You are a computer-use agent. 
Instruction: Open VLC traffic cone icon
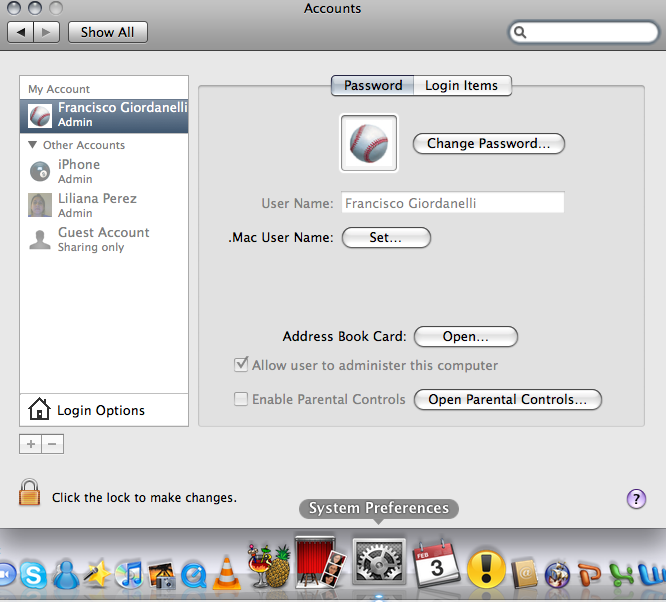click(x=226, y=573)
